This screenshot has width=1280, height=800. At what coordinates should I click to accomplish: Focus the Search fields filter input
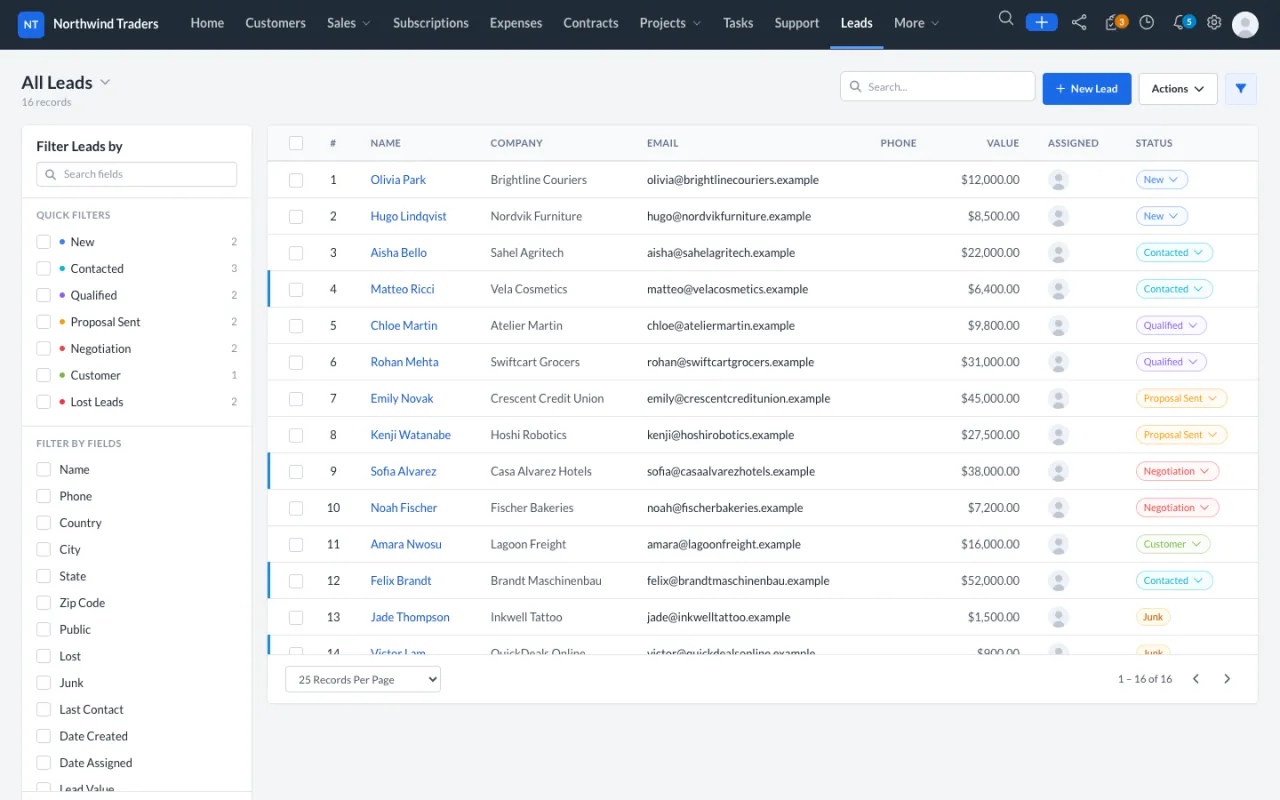[137, 174]
